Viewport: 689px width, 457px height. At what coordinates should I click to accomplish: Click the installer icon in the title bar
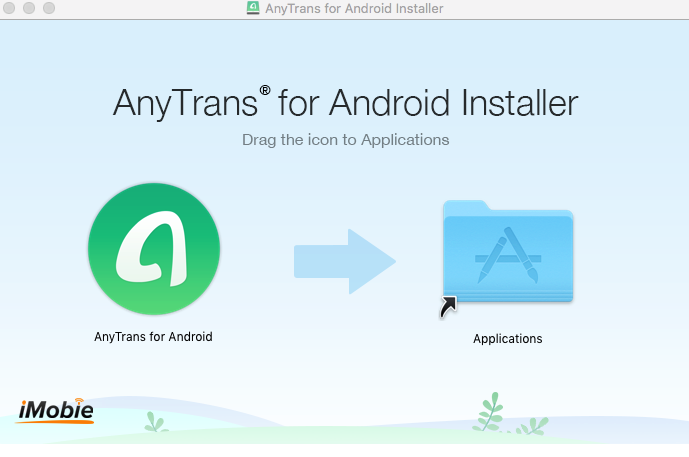point(253,8)
